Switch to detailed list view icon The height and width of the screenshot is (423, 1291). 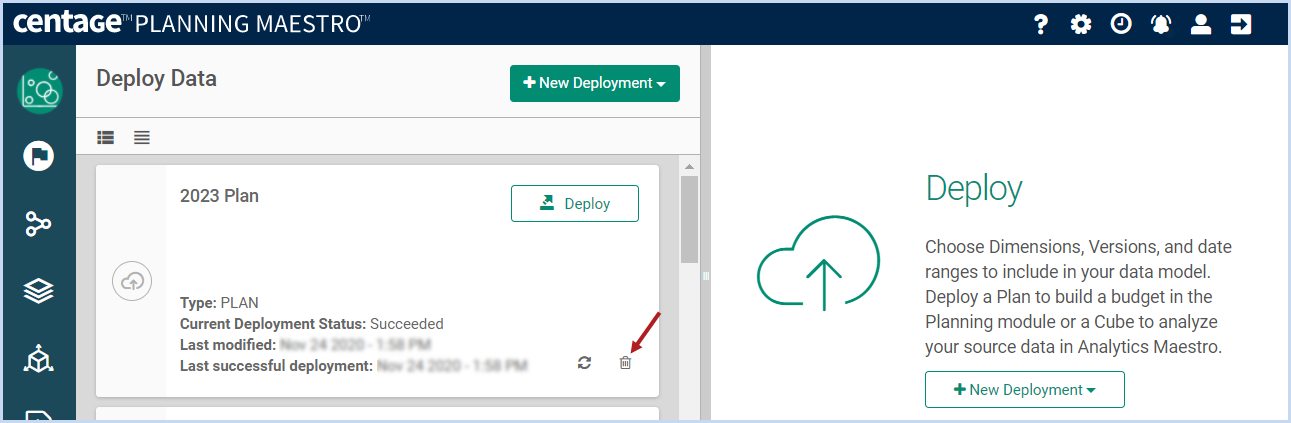[x=106, y=137]
